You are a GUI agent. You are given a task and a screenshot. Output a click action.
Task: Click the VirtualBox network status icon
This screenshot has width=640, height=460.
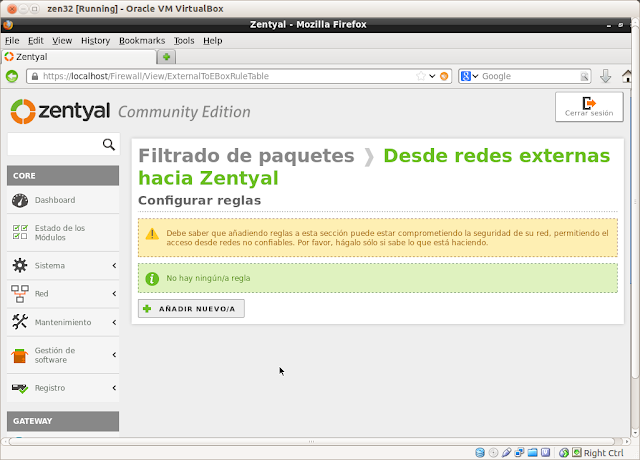point(519,452)
